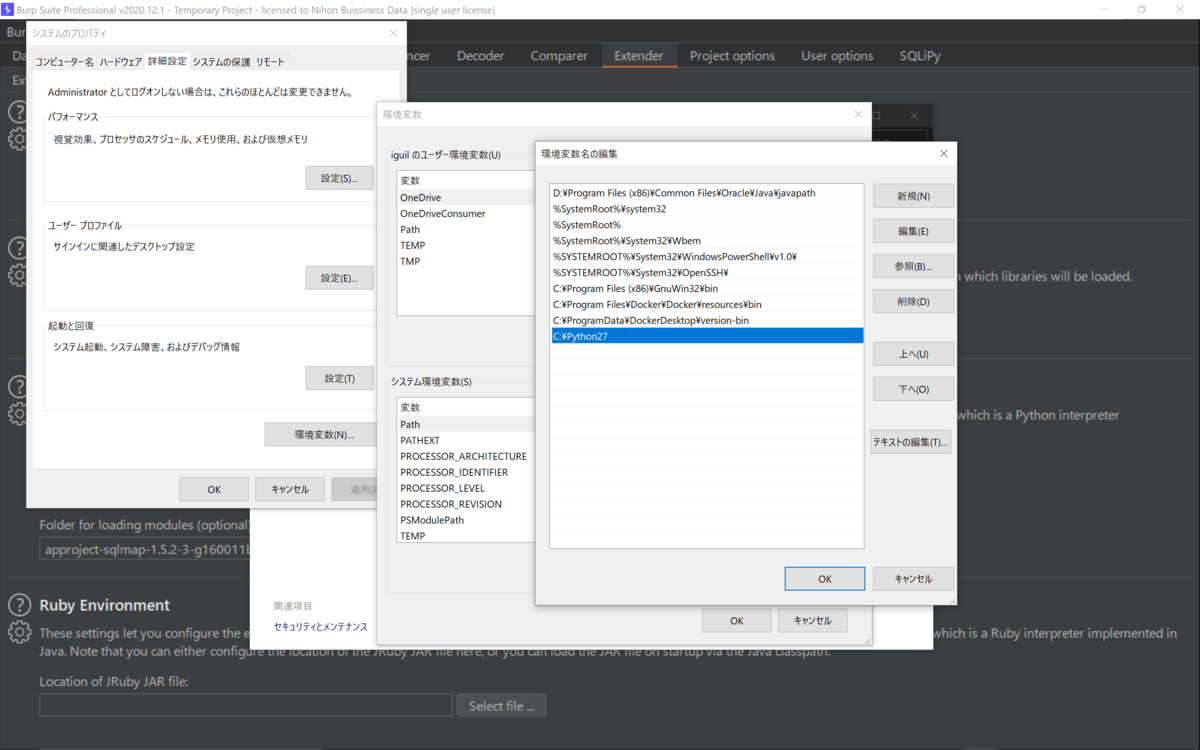
Task: Click キャンセル in 環境変数名の編集 dialog
Action: coord(913,578)
